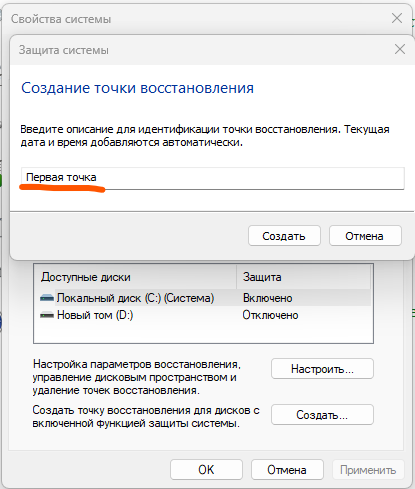This screenshot has width=415, height=489.
Task: Click the Отключено status of drive D:
Action: click(x=270, y=315)
